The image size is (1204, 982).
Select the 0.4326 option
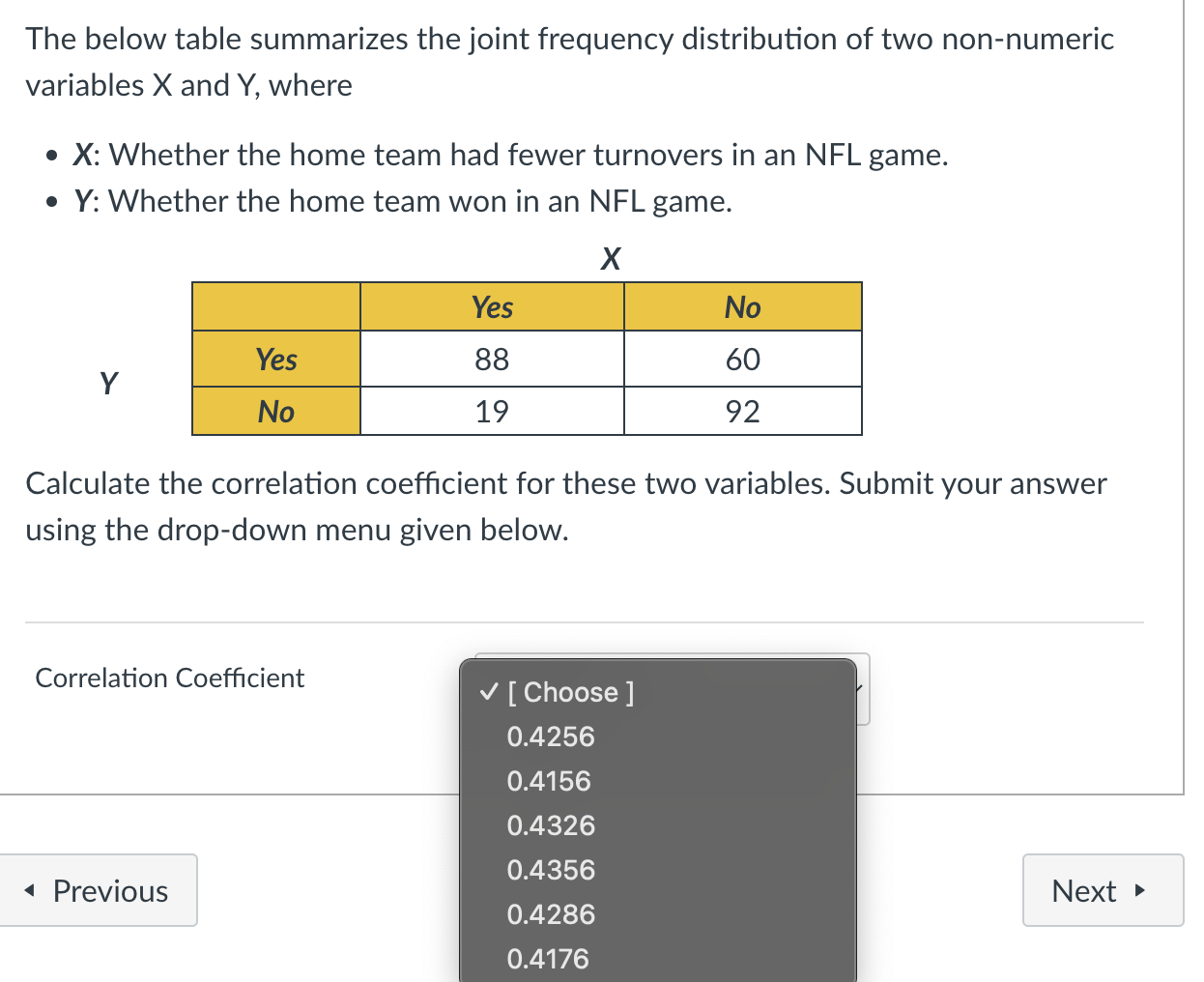(551, 825)
